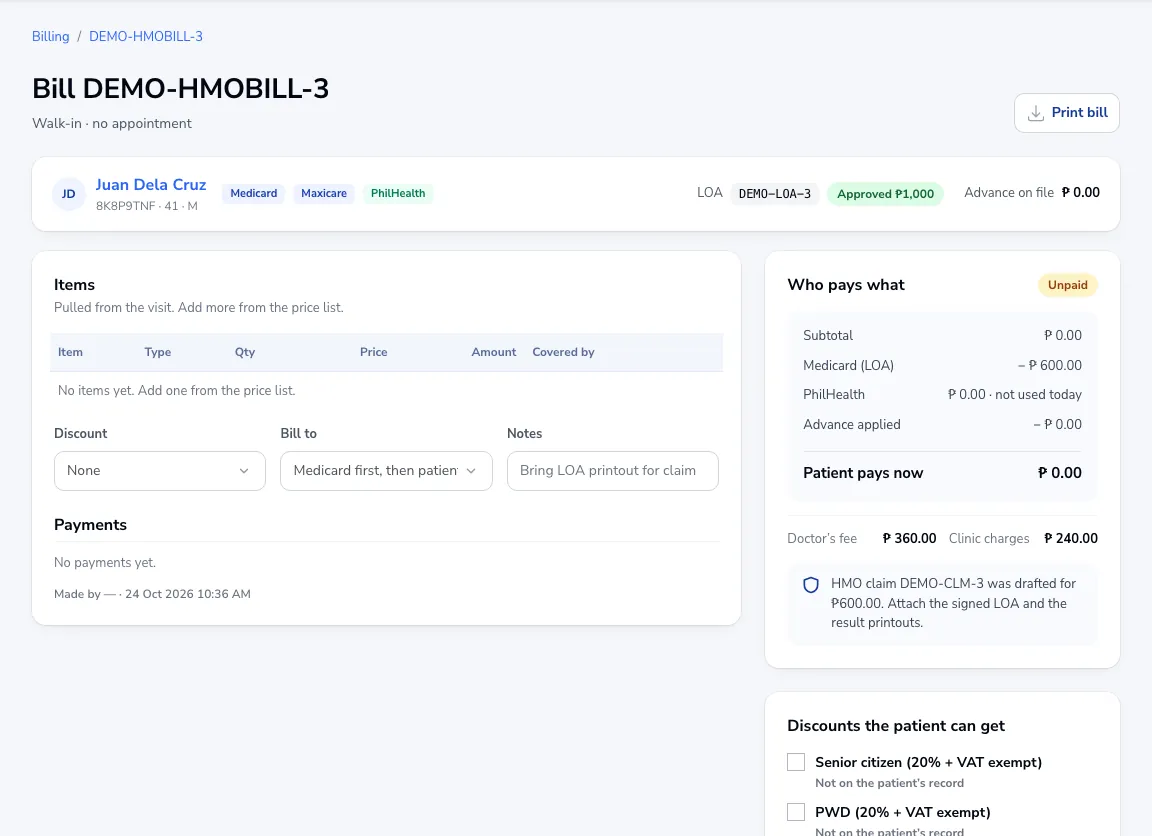Viewport: 1152px width, 836px height.
Task: Click the No items yet message
Action: (176, 391)
